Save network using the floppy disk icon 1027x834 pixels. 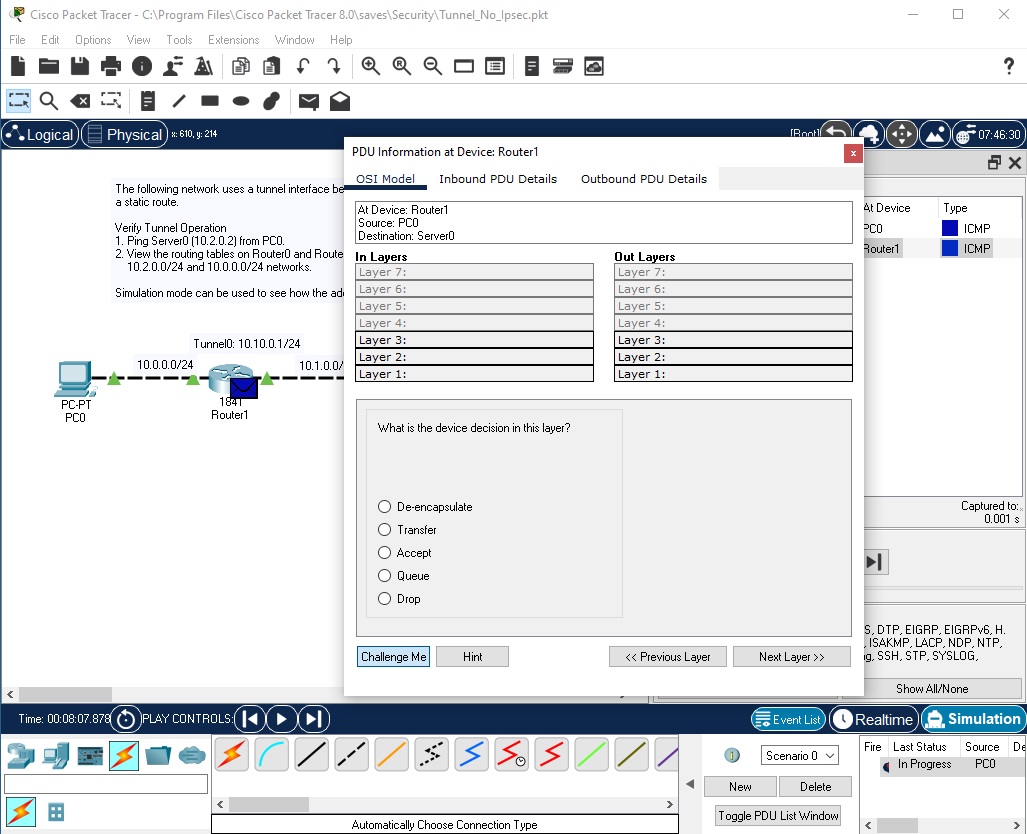80,66
